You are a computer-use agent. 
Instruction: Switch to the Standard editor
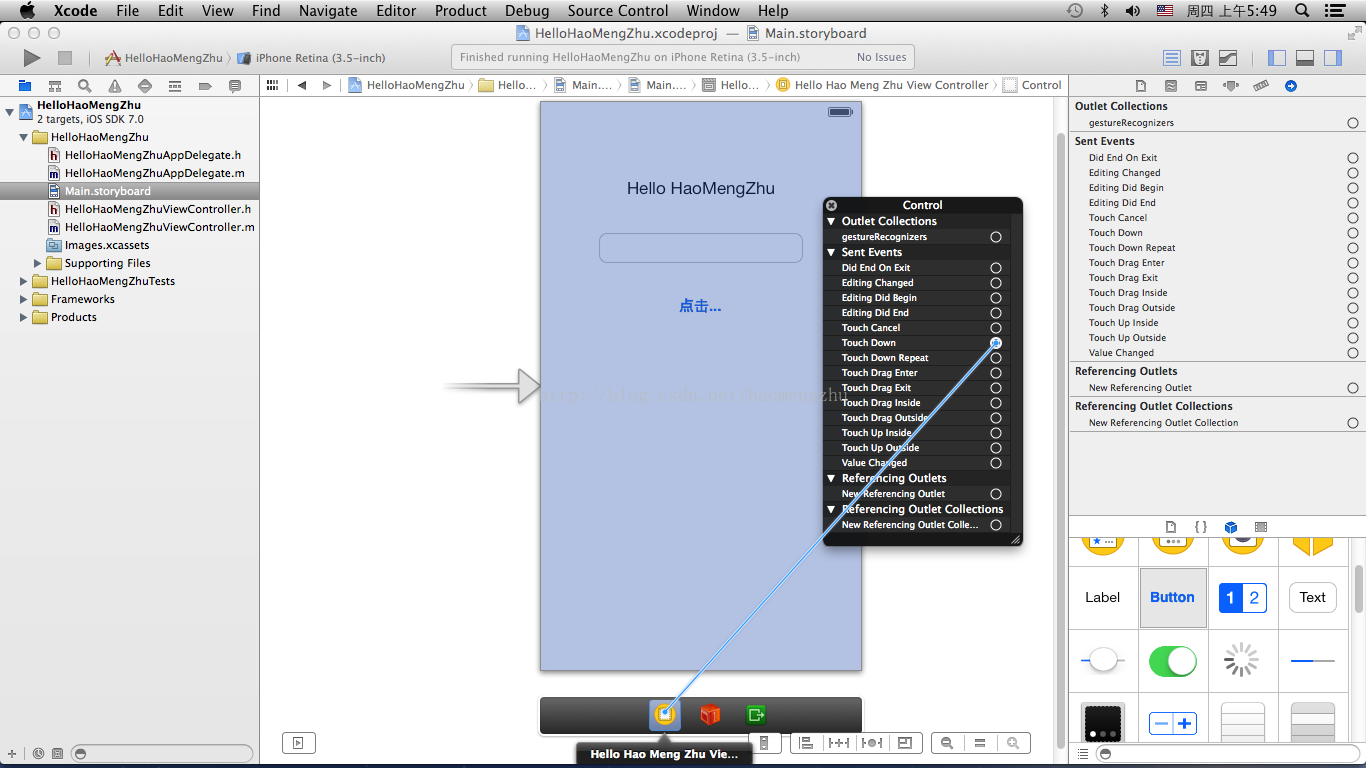(1172, 58)
